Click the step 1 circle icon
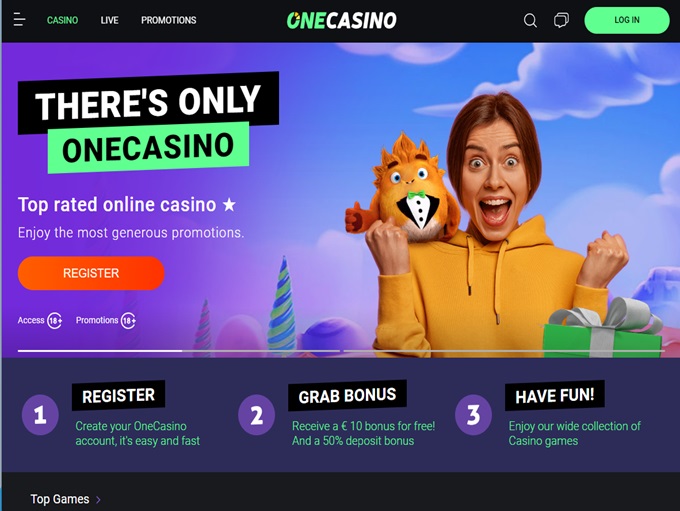 pyautogui.click(x=40, y=415)
